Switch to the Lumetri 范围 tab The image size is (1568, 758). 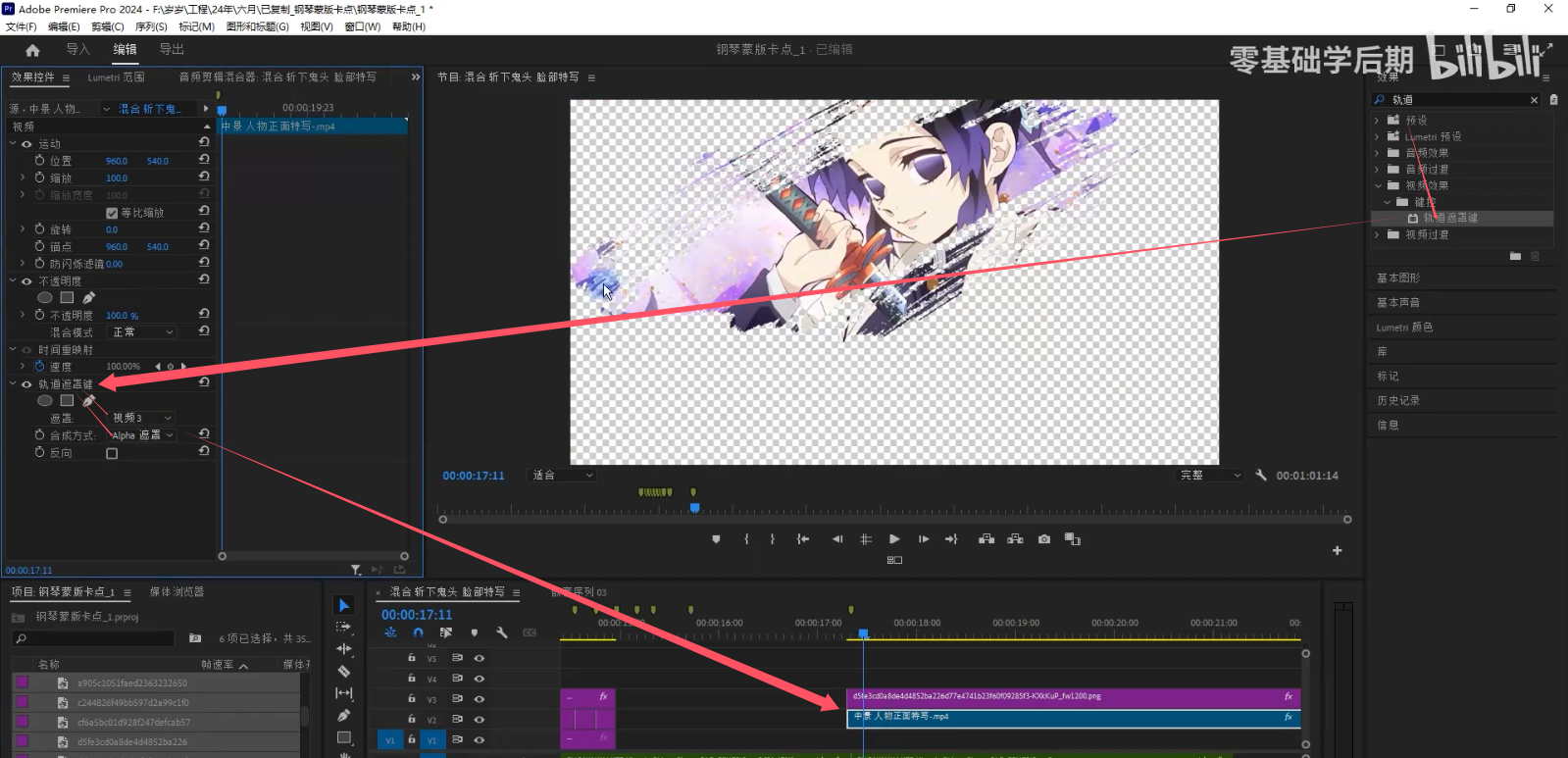pos(116,76)
